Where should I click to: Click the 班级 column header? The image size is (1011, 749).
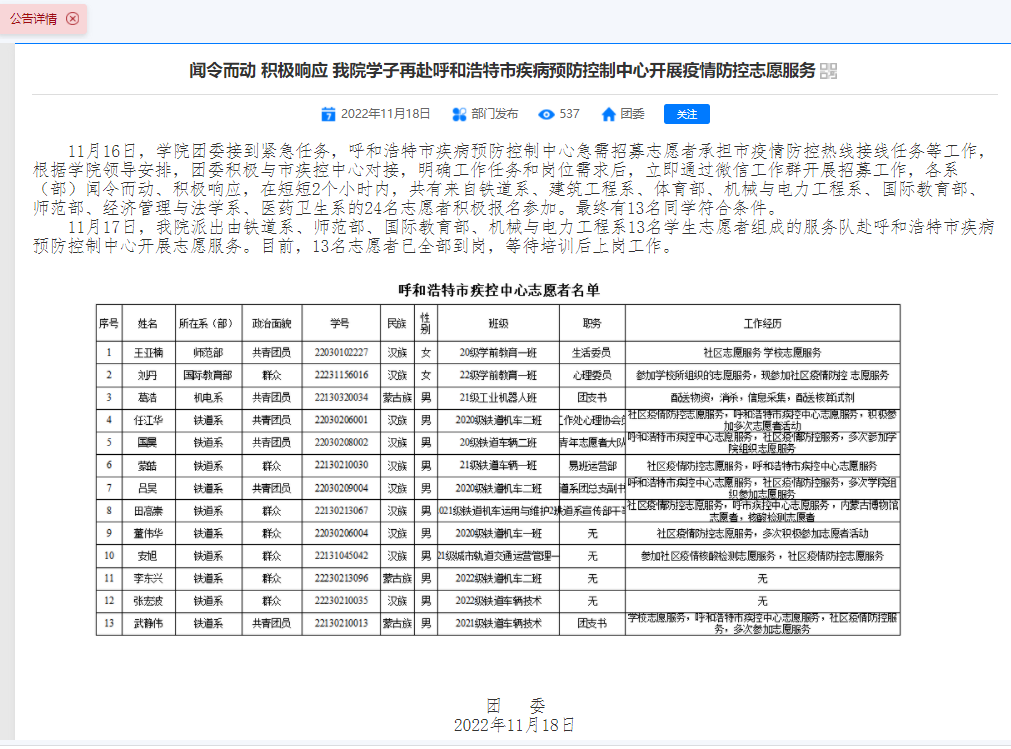(498, 324)
